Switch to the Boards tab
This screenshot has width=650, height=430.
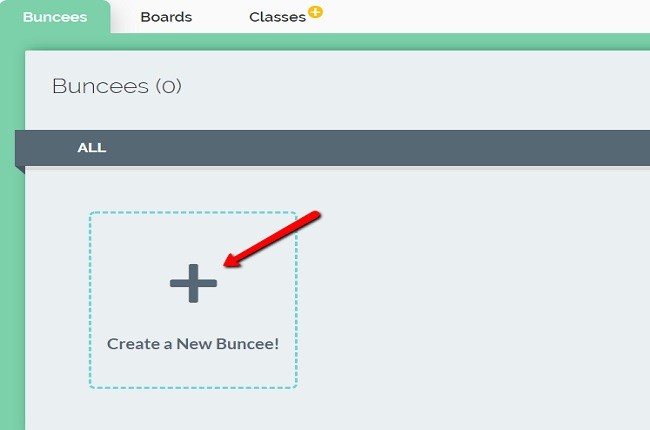point(166,17)
